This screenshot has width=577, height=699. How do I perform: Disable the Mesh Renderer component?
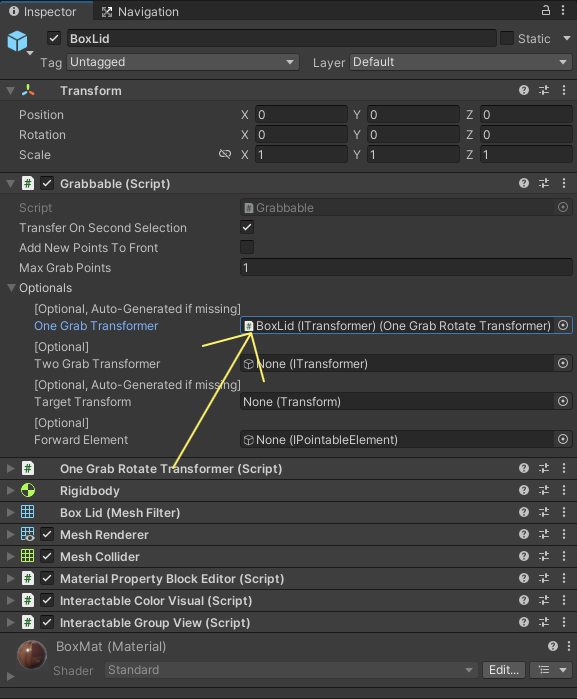tap(47, 534)
